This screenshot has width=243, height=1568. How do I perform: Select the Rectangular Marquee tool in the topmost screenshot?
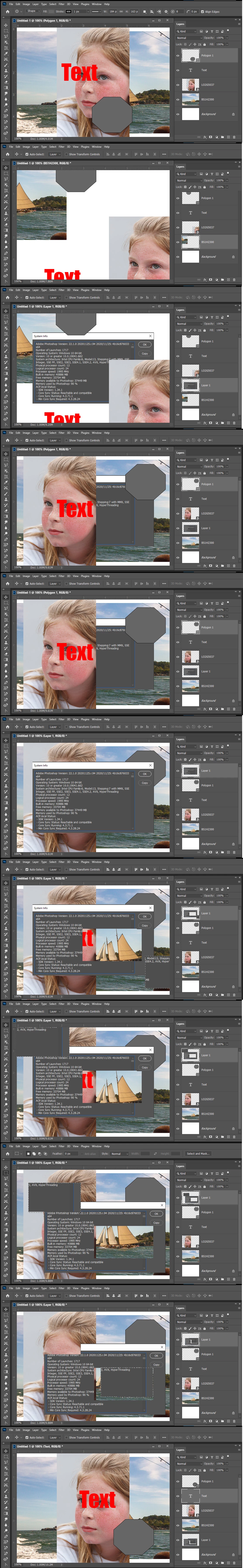pos(6,31)
